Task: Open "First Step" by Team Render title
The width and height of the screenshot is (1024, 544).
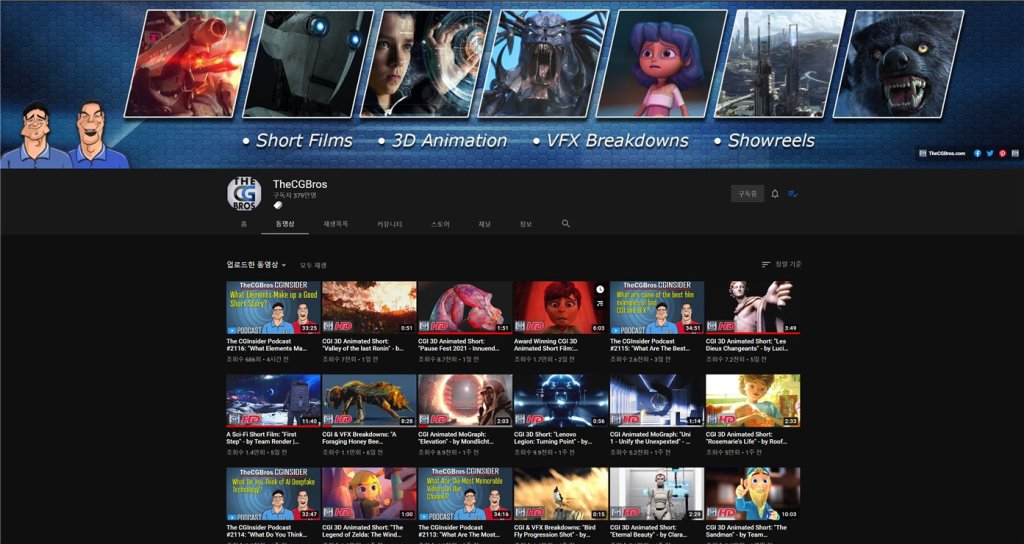Action: point(263,438)
